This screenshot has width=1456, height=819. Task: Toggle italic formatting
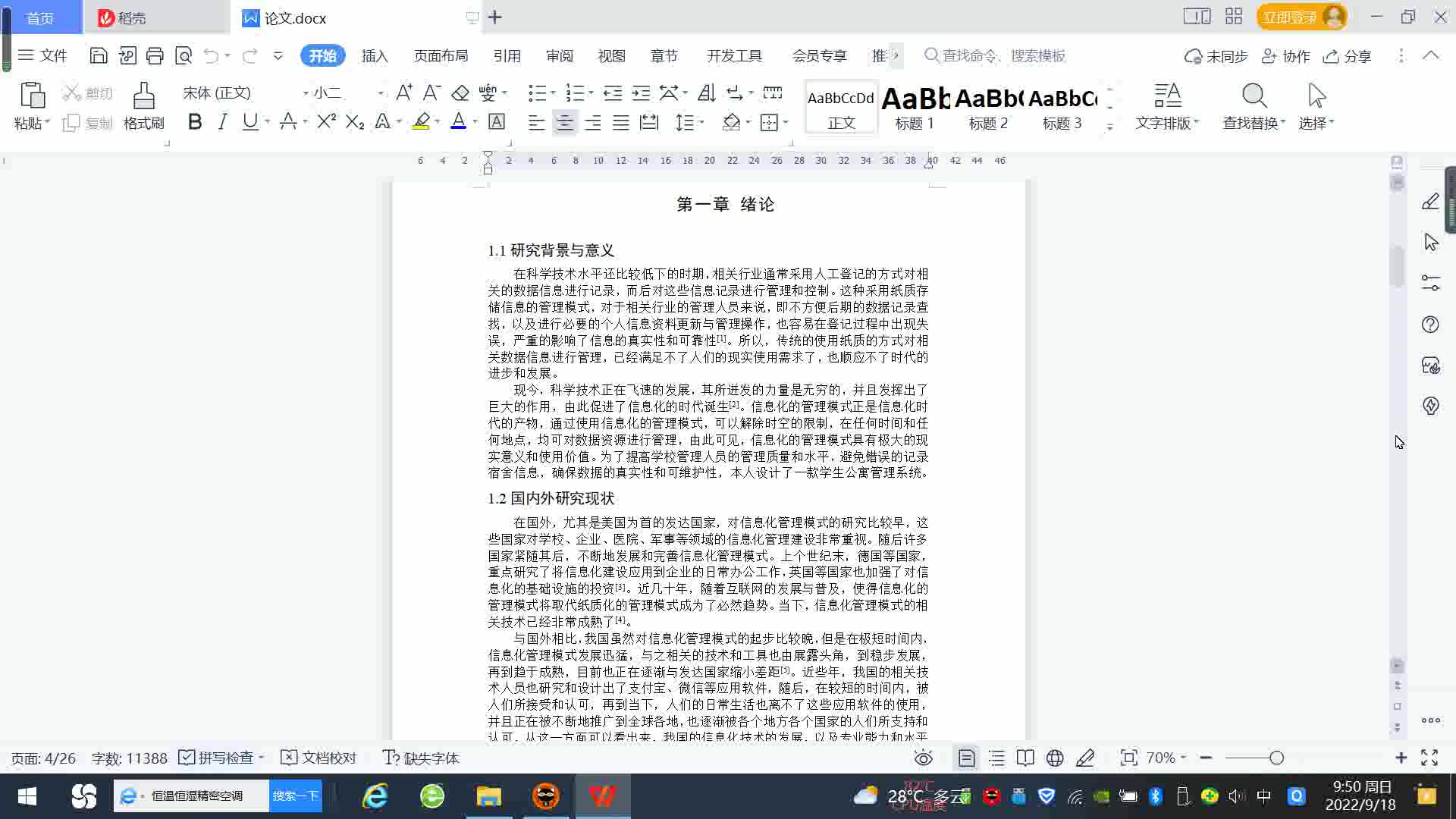222,121
